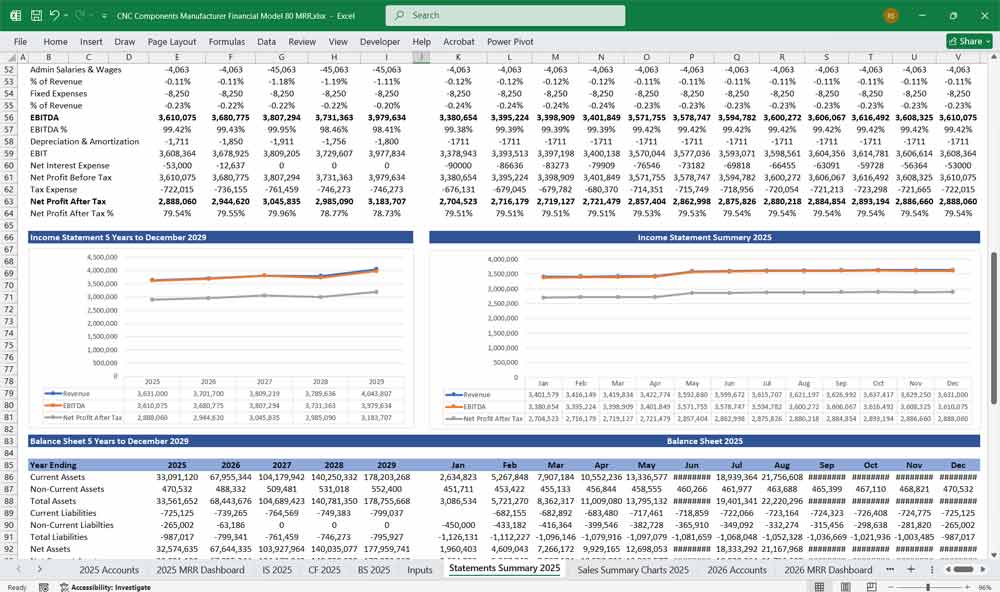Screen dimensions: 1000x592
Task: Click the zoom slider handle
Action: [928, 587]
